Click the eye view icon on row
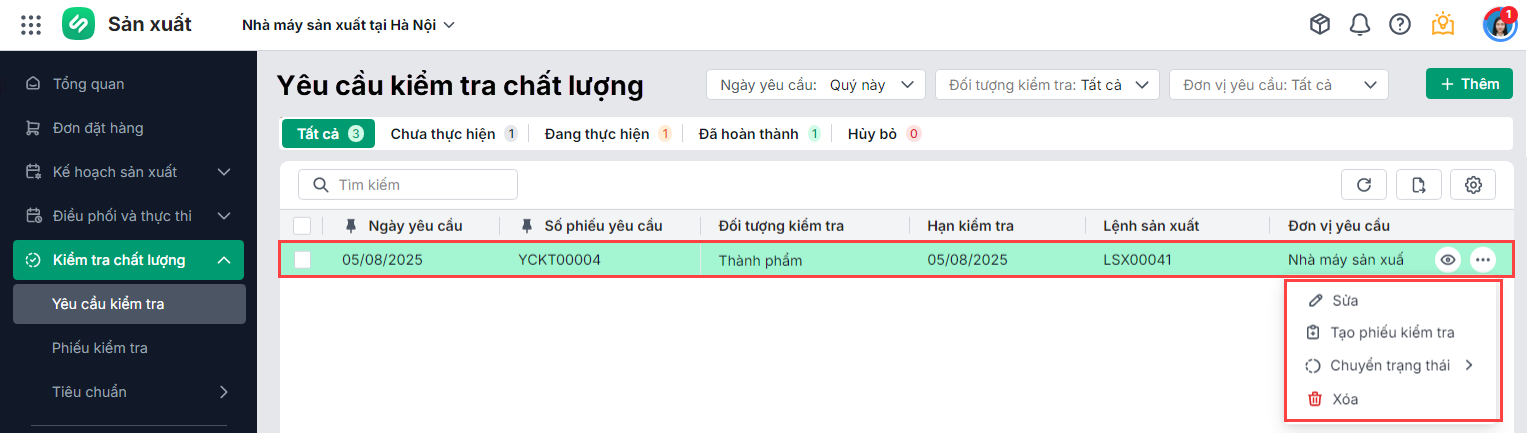Viewport: 1534px width, 433px height. coord(1447,261)
